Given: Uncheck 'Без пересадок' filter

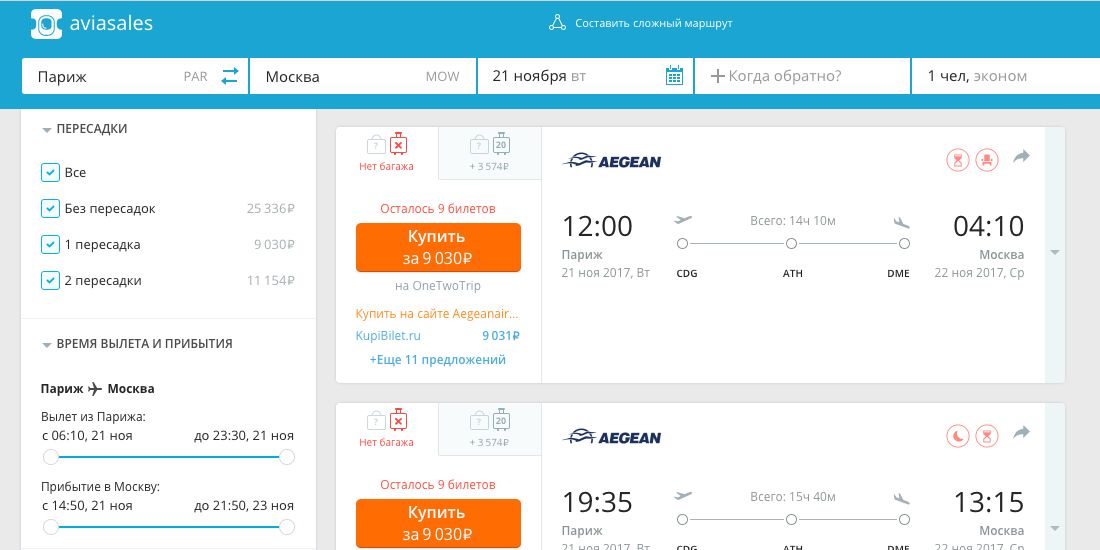Looking at the screenshot, I should coord(50,209).
